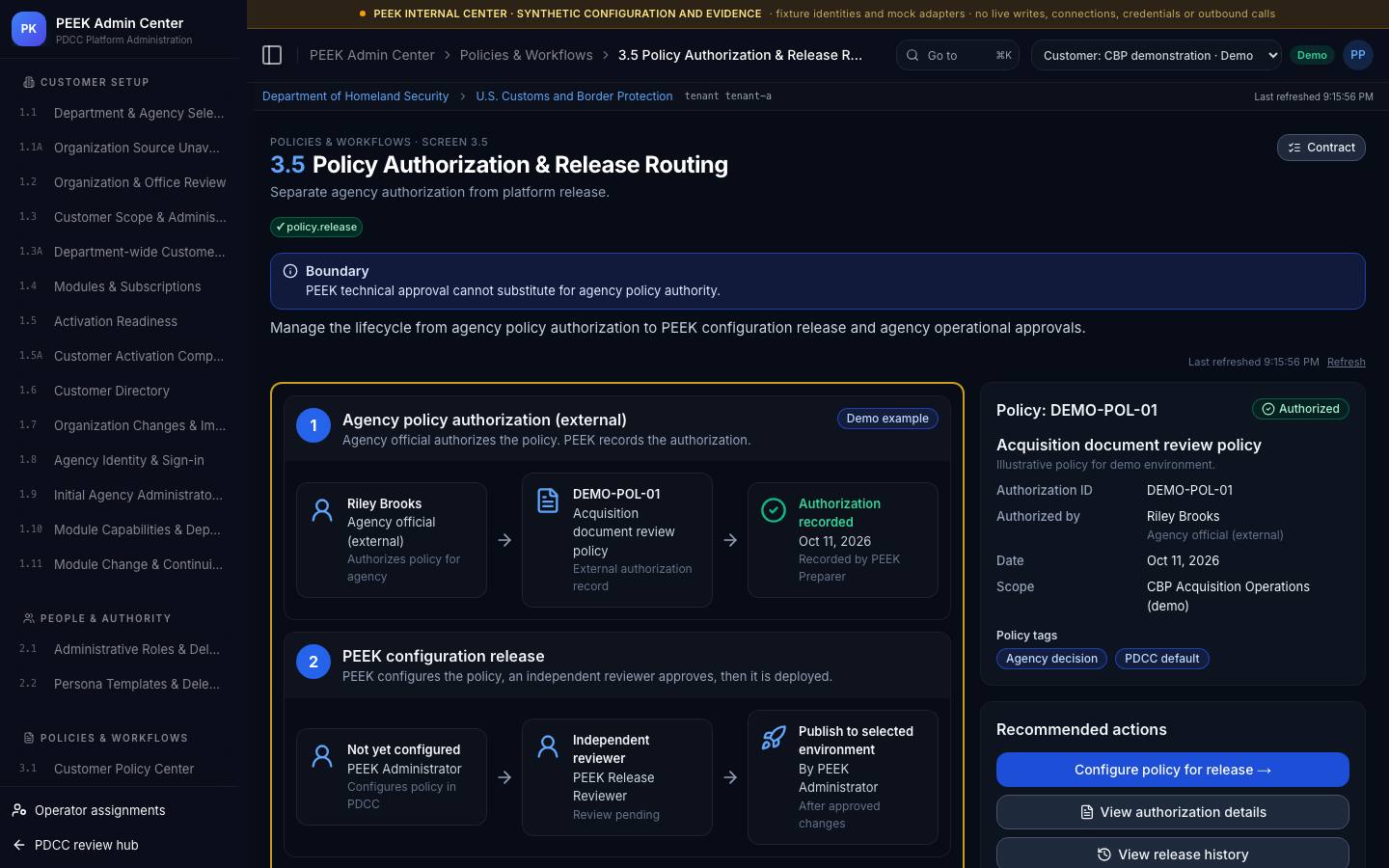Click the search magnifier icon

[x=912, y=55]
